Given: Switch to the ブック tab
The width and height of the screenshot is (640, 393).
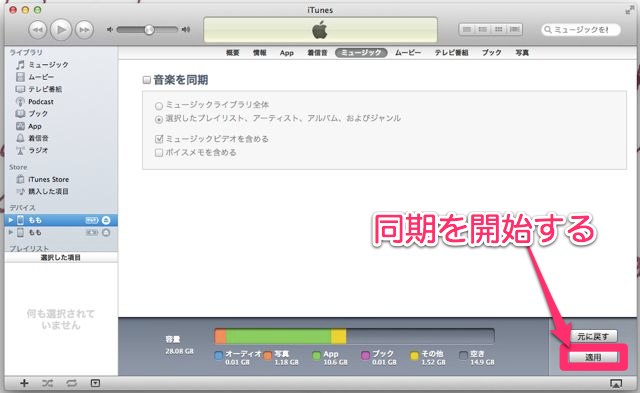Looking at the screenshot, I should (x=491, y=53).
